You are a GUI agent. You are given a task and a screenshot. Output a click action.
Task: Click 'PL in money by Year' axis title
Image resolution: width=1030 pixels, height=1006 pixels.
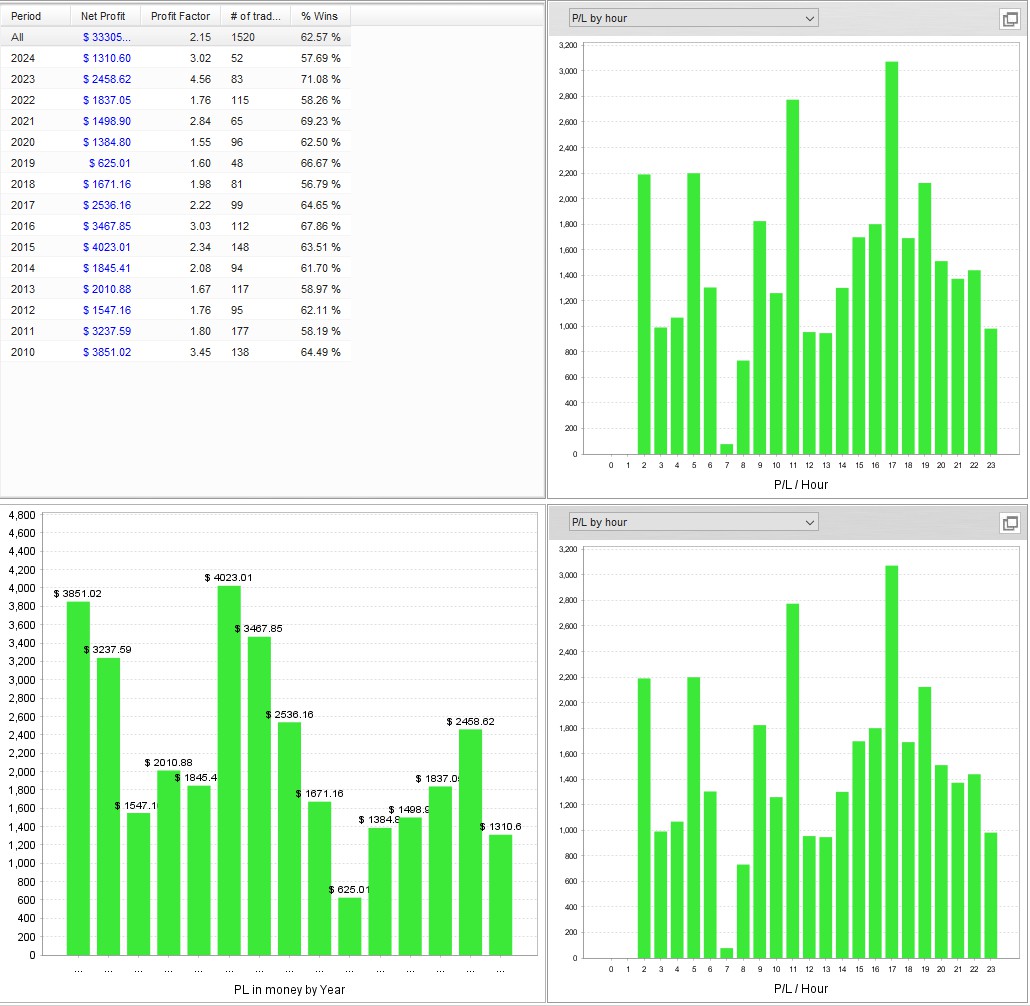289,990
